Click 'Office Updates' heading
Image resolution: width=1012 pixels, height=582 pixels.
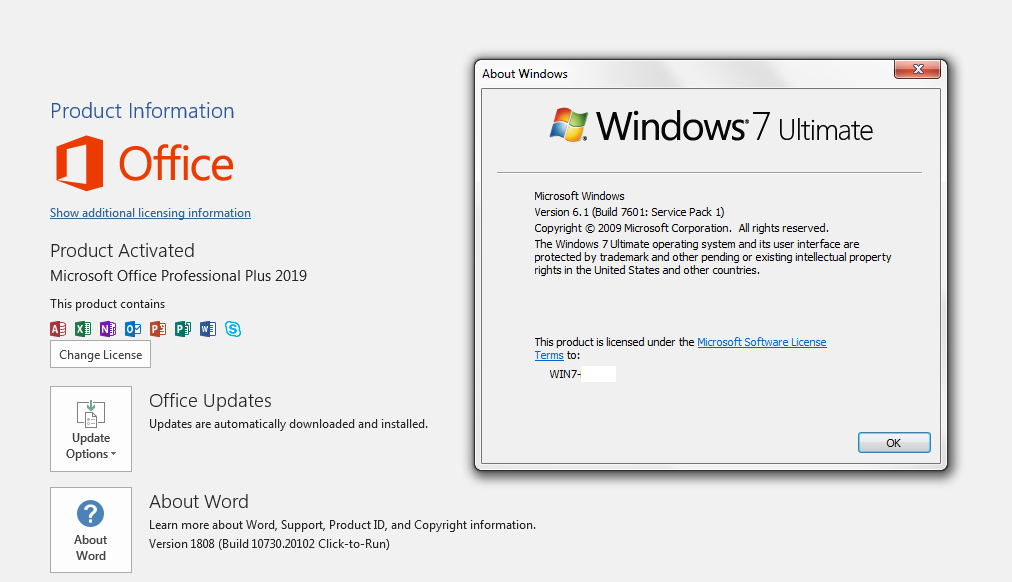[x=210, y=401]
